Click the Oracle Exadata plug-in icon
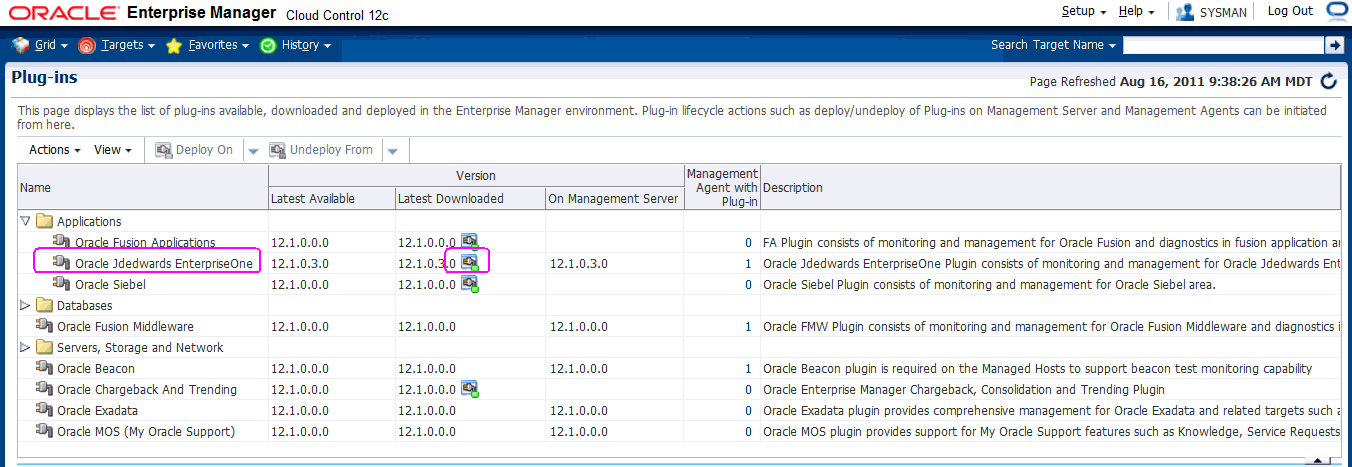 point(44,410)
